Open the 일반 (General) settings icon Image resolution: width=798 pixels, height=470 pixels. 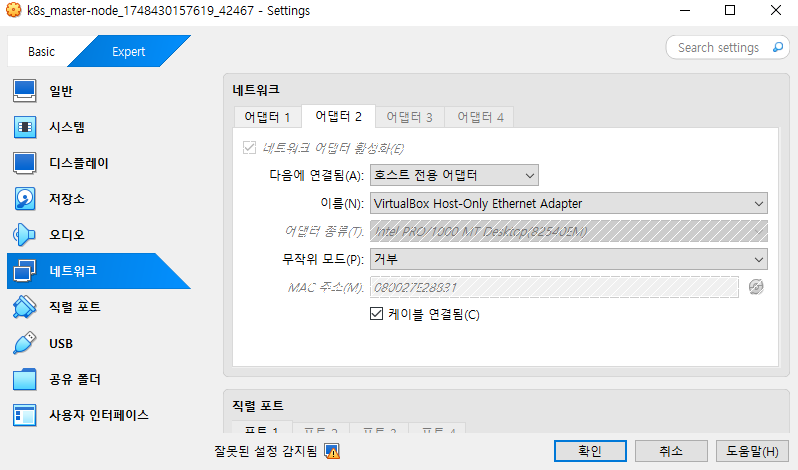click(25, 91)
